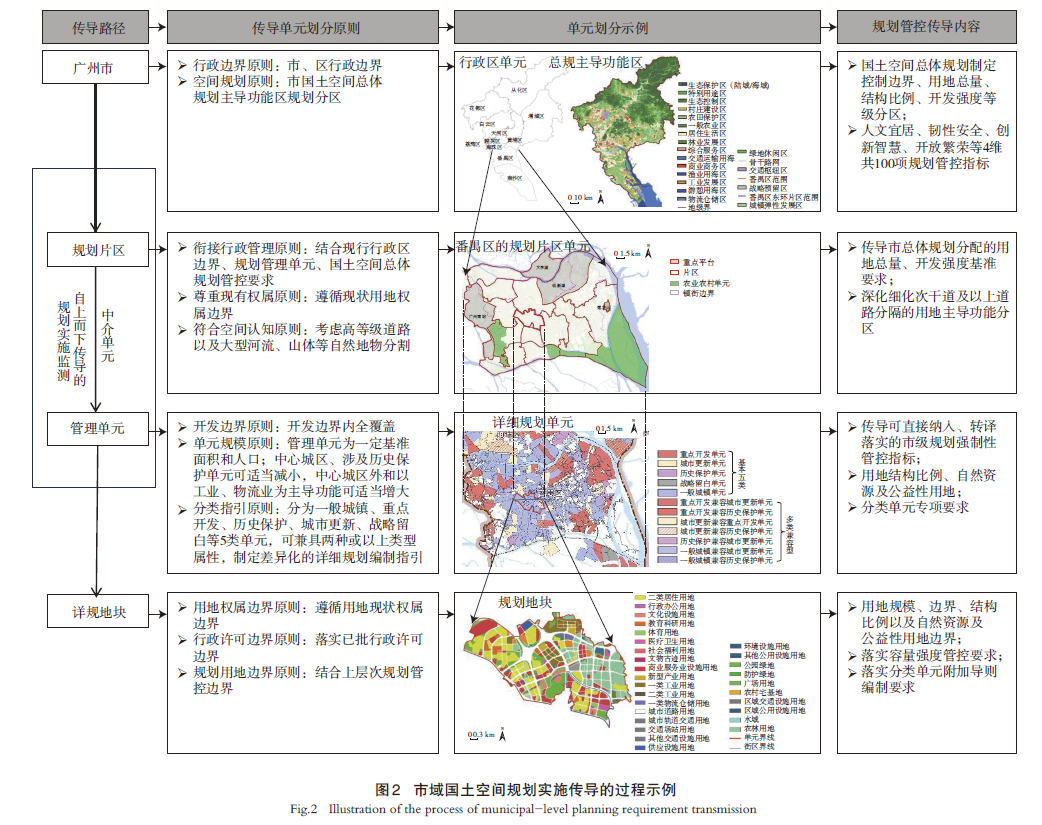
Task: Click the 镇街边界 legend swatch
Action: pos(675,293)
